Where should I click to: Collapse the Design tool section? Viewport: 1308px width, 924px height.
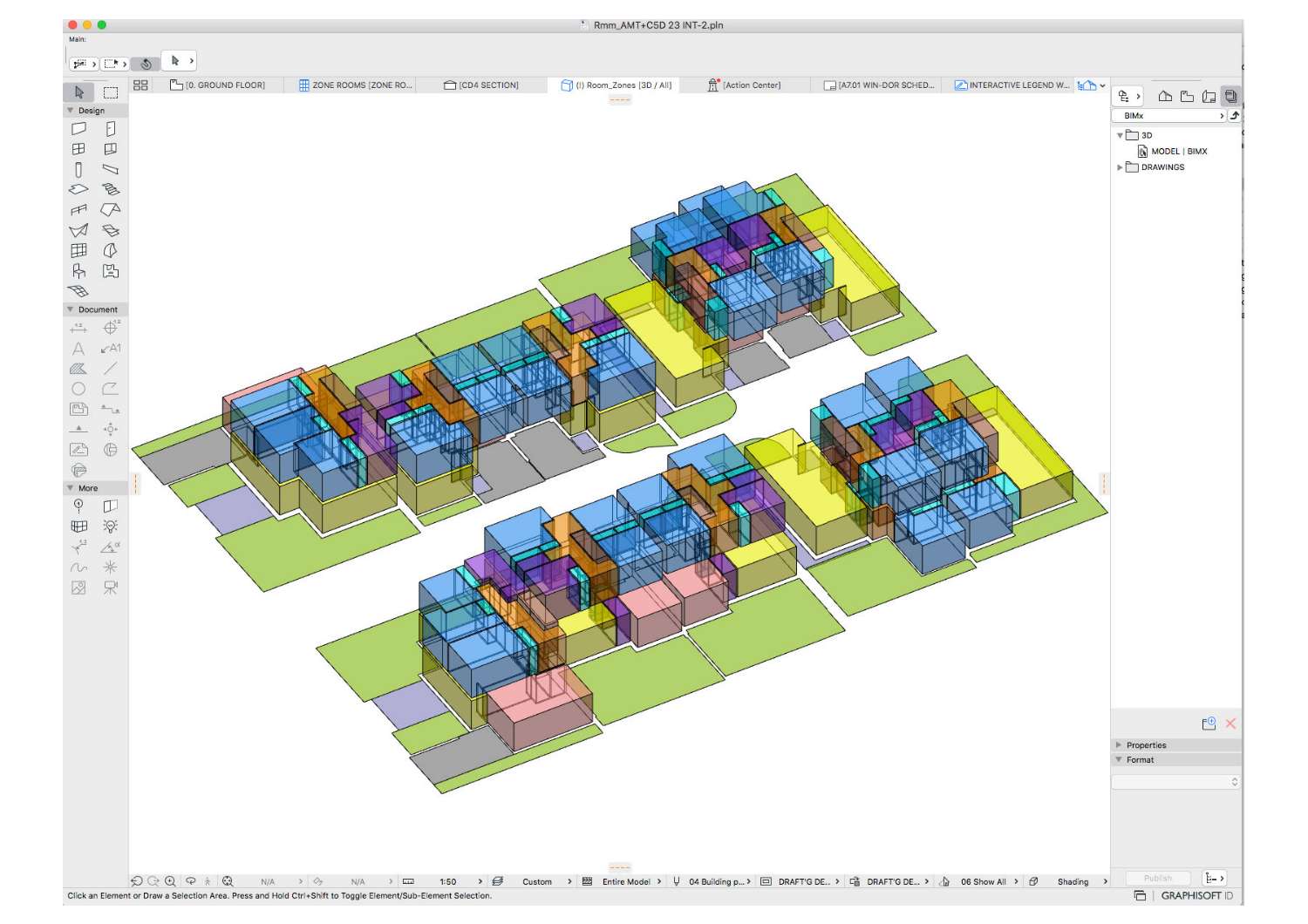click(71, 110)
